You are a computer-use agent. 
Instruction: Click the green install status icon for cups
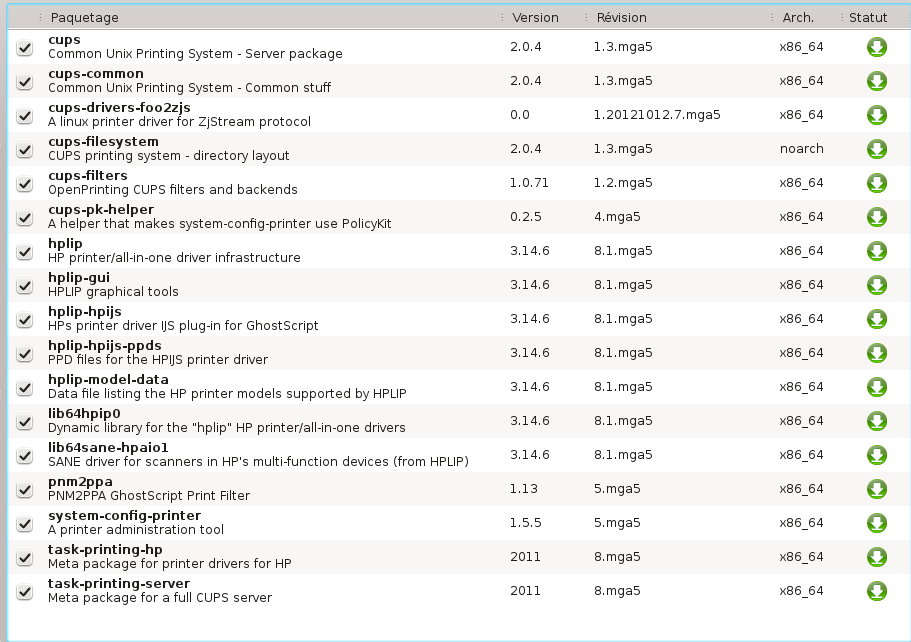coord(876,47)
